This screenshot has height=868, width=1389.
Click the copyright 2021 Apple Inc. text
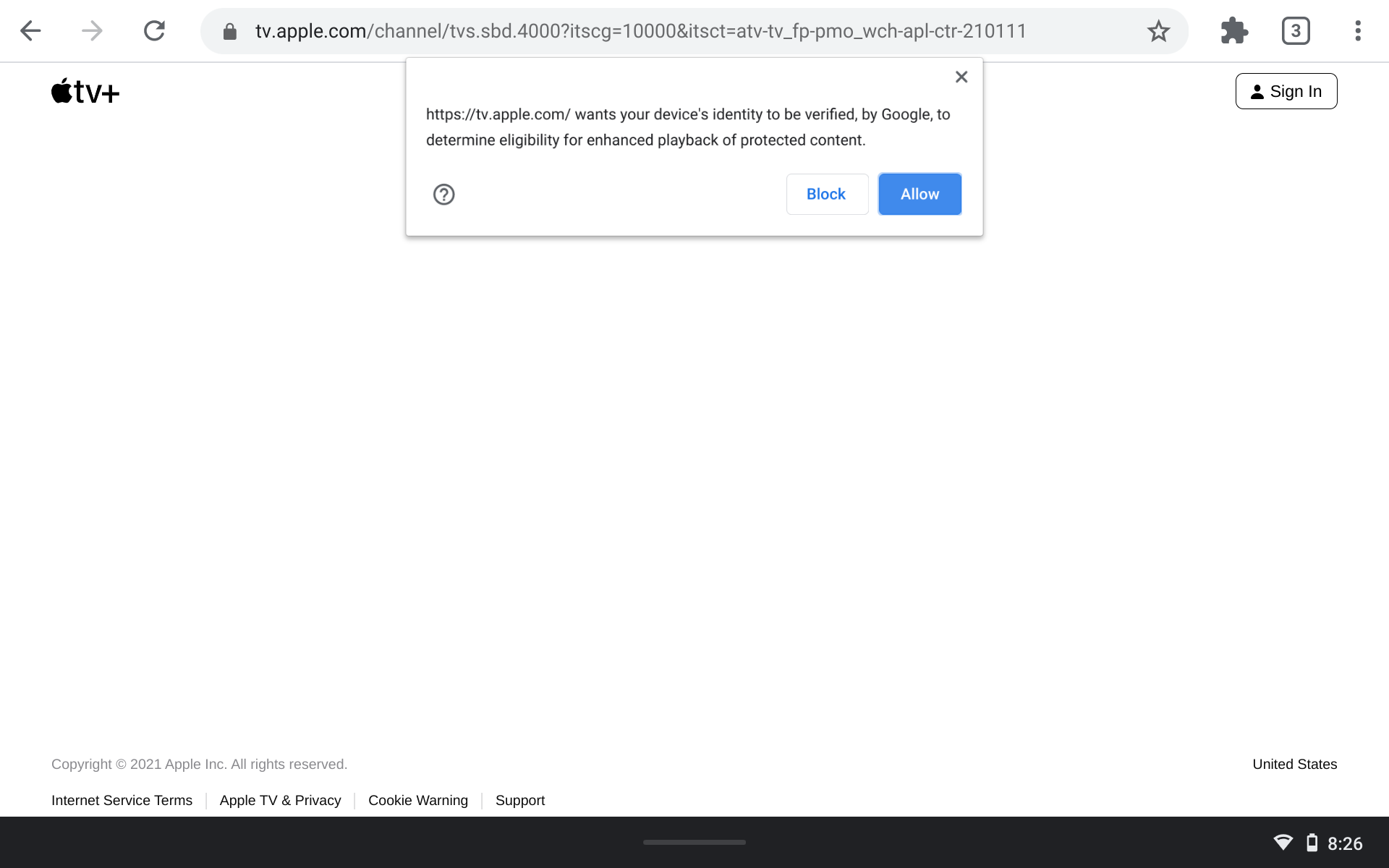coord(199,764)
